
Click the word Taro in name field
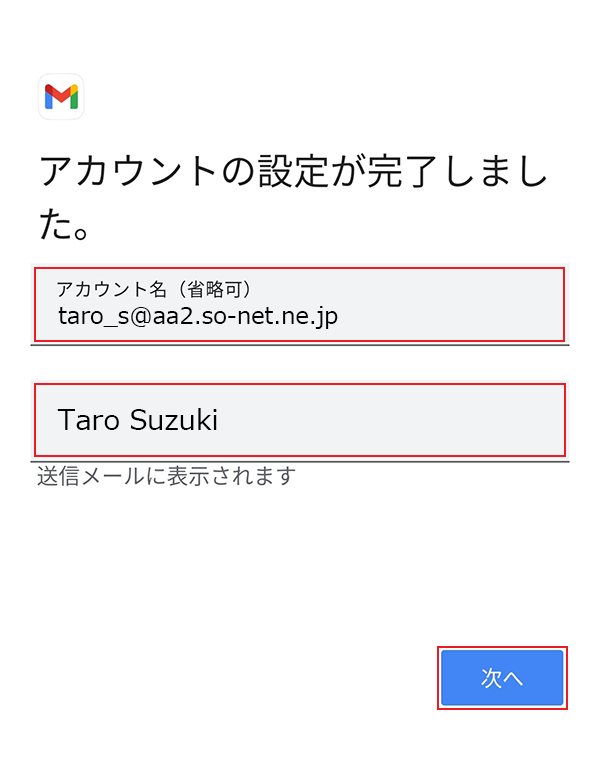coord(89,420)
